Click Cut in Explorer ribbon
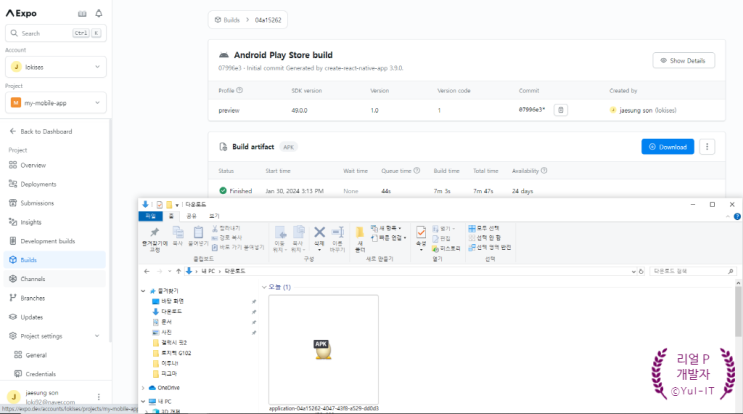Image resolution: width=743 pixels, height=414 pixels. [x=227, y=228]
